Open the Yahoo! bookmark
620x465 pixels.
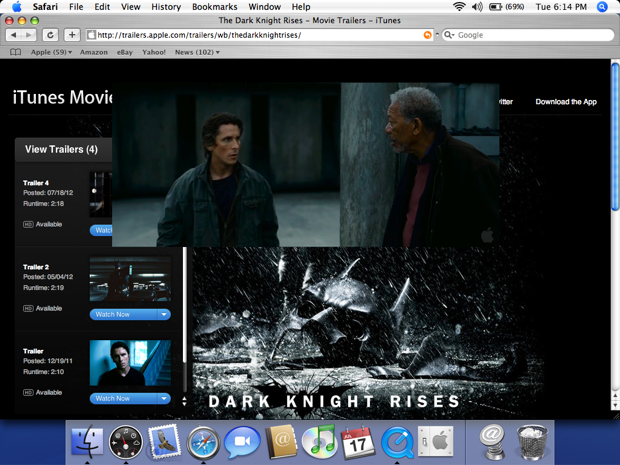154,52
